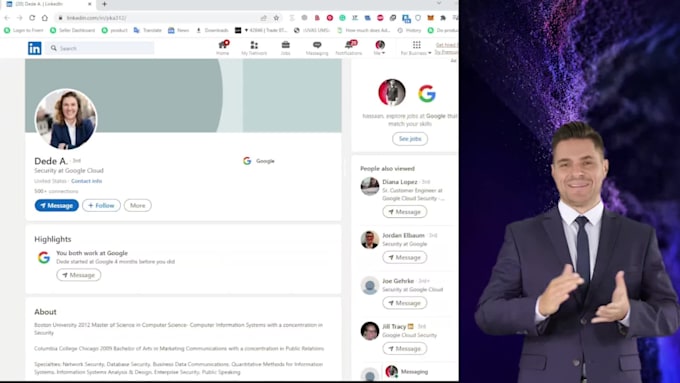Expand the For Business grid menu
Image resolution: width=680 pixels, height=383 pixels.
416,48
